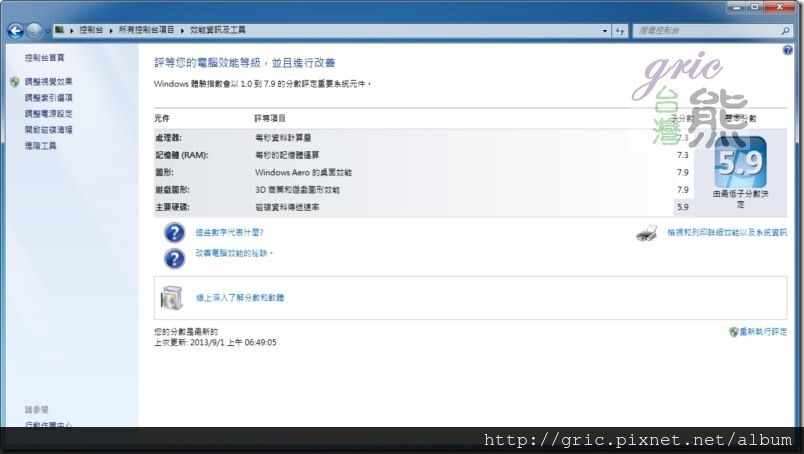Select the 處理器 row label

point(169,137)
